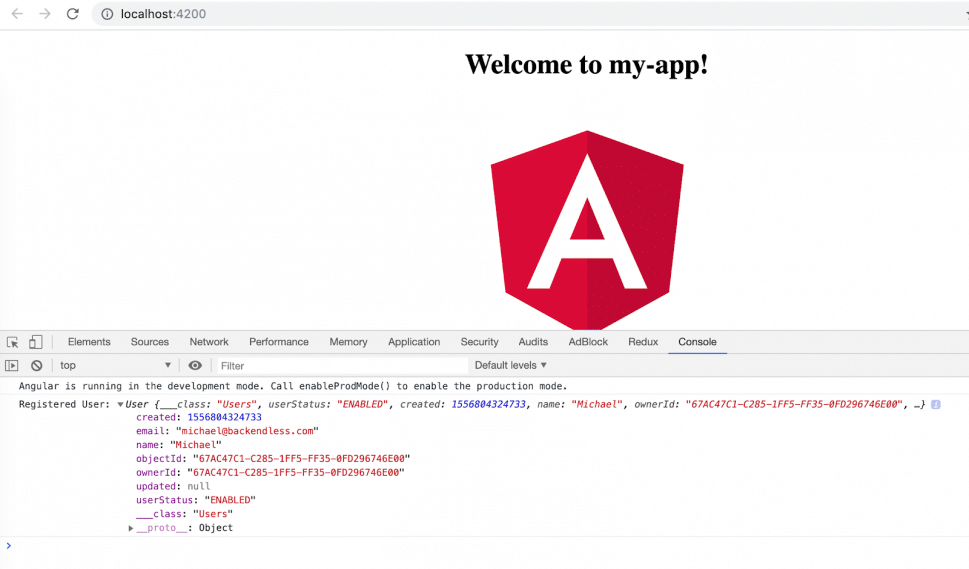The width and height of the screenshot is (969, 569).
Task: Clear the console with the ban icon
Action: coord(36,365)
